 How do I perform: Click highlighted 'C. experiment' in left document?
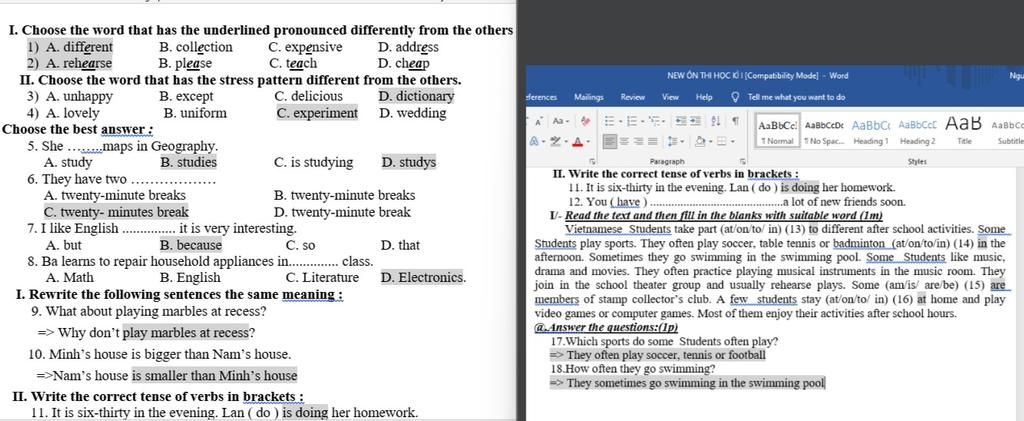point(317,113)
